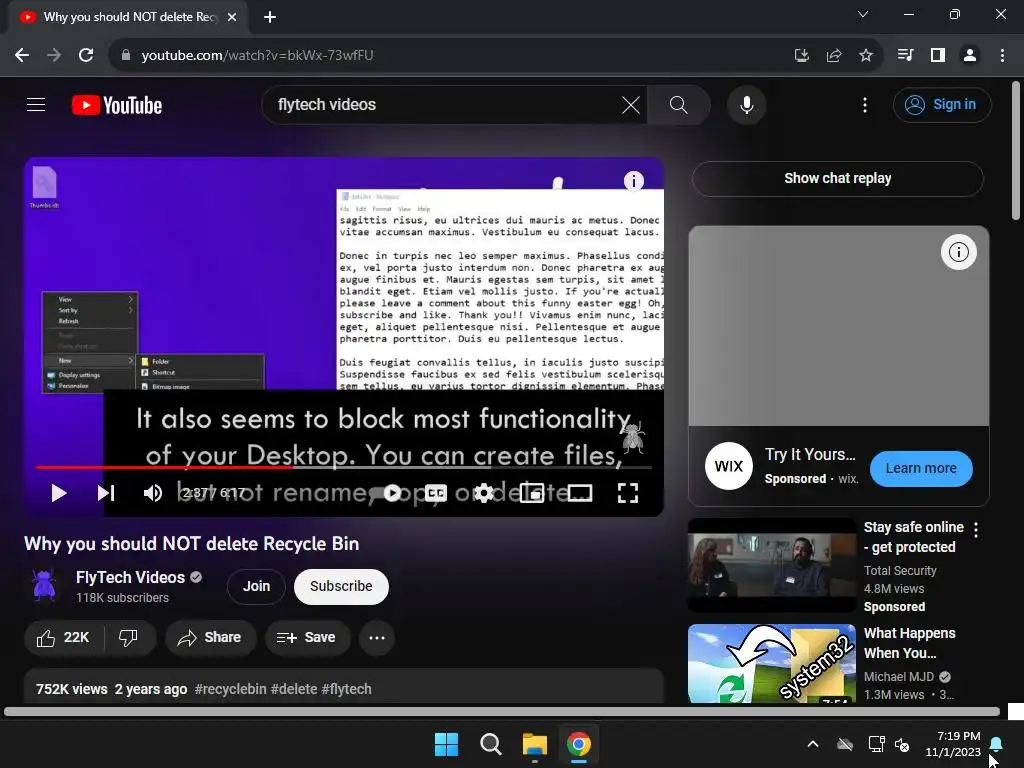Open Chrome media controls icon

point(906,55)
